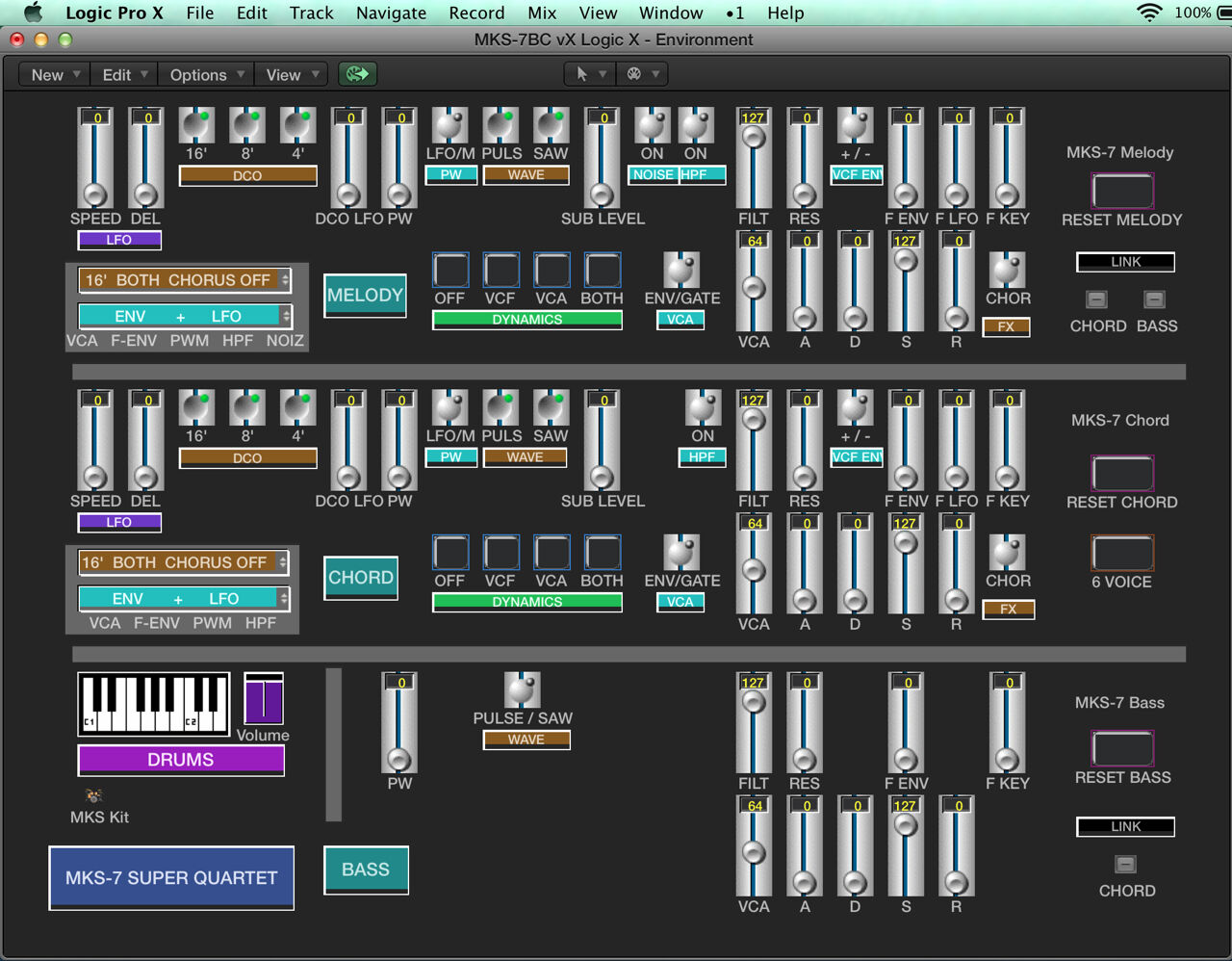The width and height of the screenshot is (1232, 961).
Task: Click the Chord ENV/GATE VCA knob
Action: click(681, 553)
